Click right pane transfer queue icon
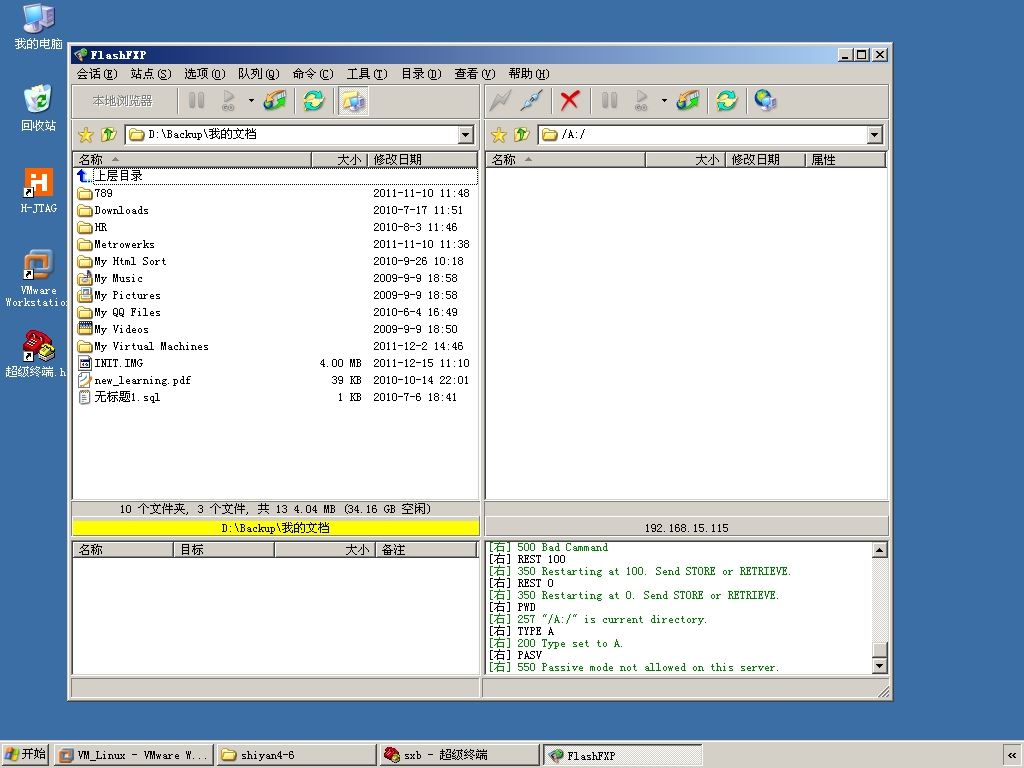Screen dimensions: 1024x768 pyautogui.click(x=688, y=101)
